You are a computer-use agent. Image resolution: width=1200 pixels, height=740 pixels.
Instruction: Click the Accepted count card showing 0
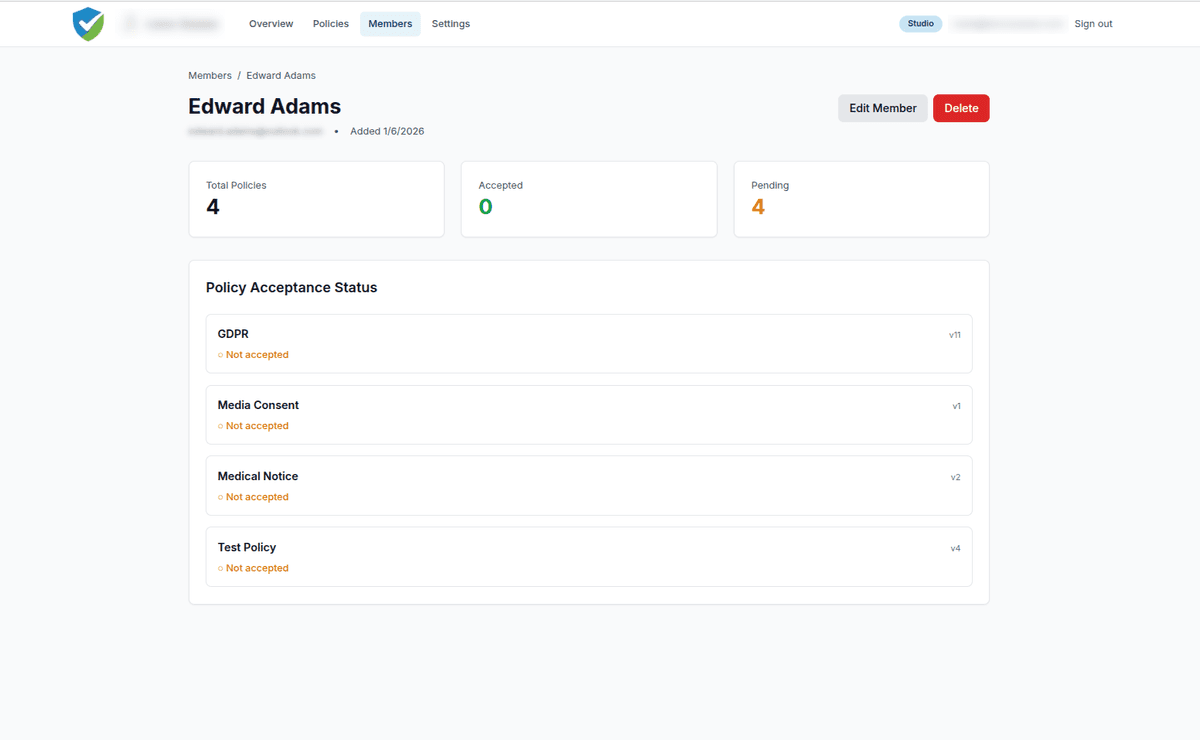(588, 198)
